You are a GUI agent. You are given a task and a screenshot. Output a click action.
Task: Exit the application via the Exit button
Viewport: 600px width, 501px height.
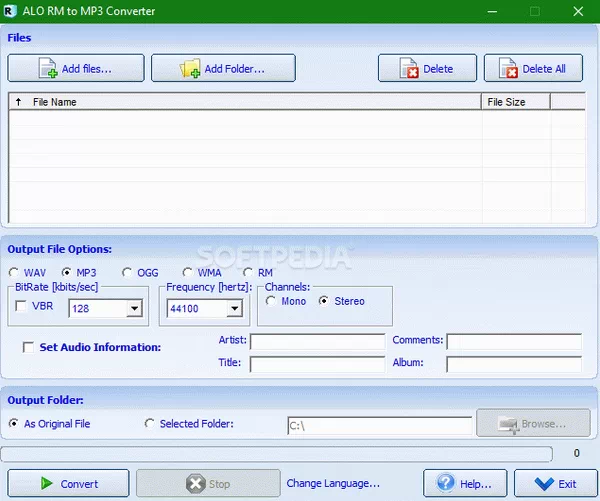[556, 484]
